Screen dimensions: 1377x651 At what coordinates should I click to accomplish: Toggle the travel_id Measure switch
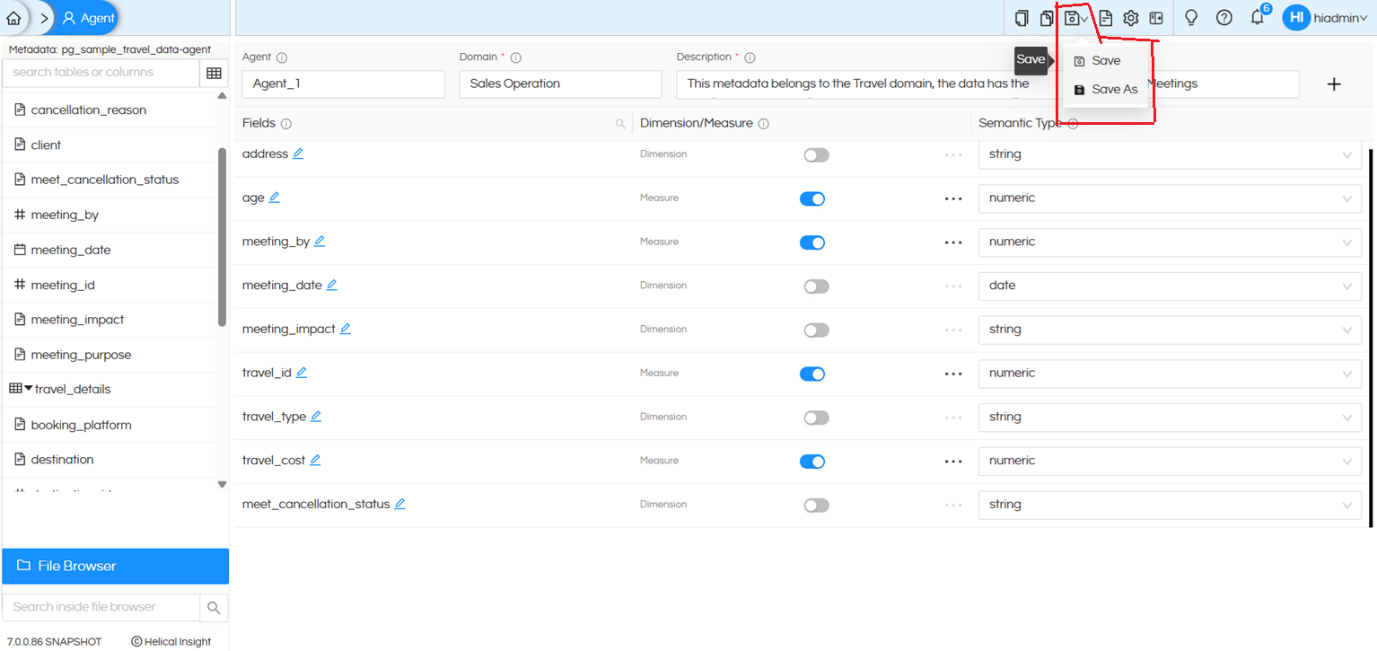812,374
